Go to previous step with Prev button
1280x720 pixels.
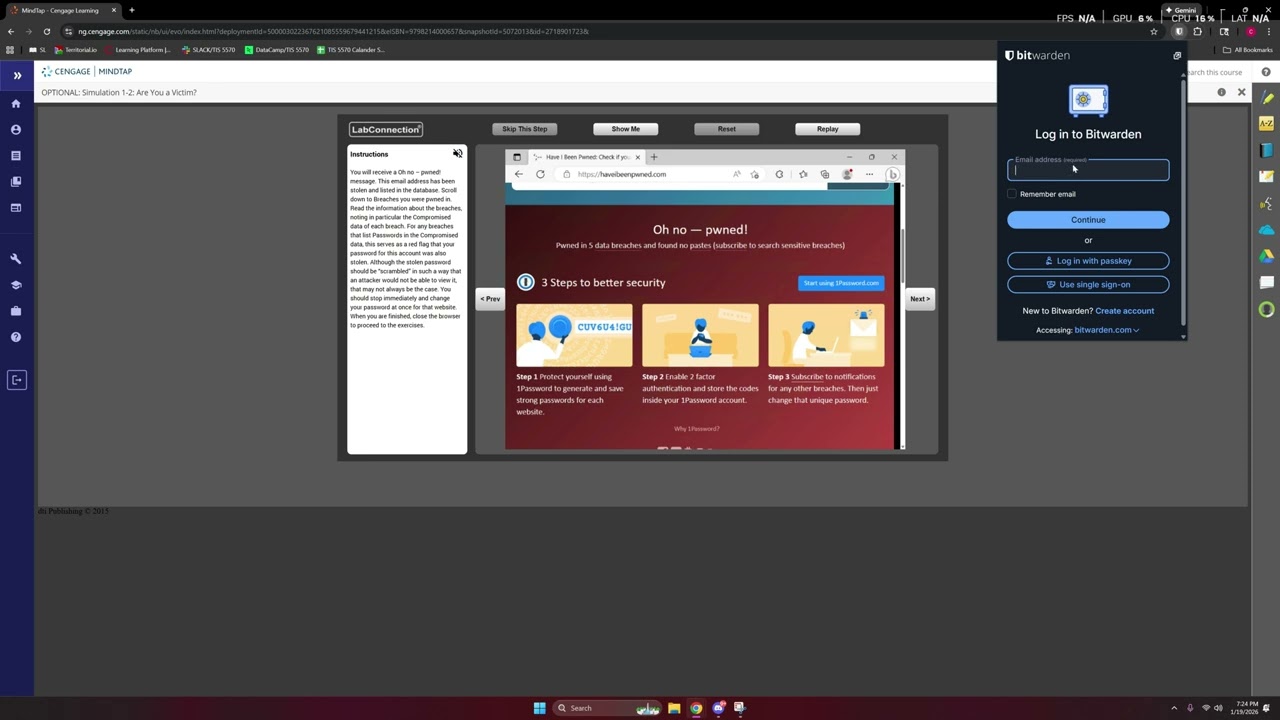pos(490,299)
